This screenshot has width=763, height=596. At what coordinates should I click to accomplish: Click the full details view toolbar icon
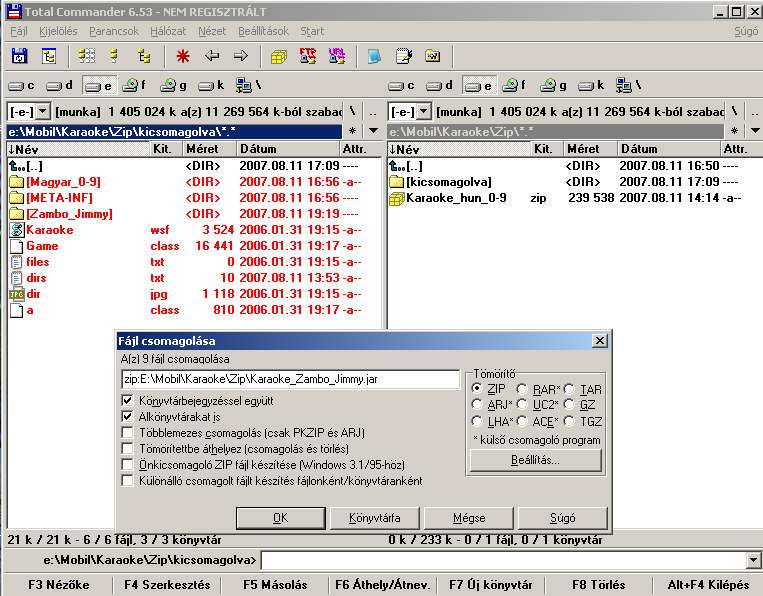114,56
